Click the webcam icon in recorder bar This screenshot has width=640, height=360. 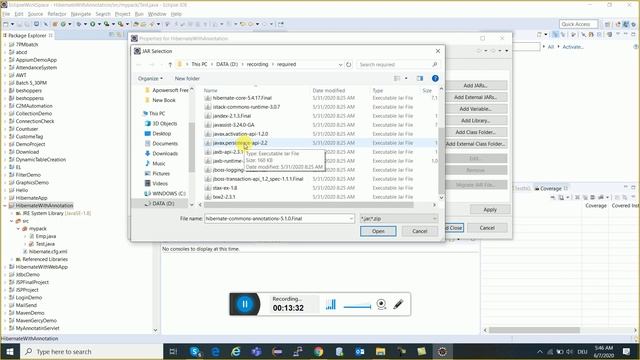coord(381,304)
